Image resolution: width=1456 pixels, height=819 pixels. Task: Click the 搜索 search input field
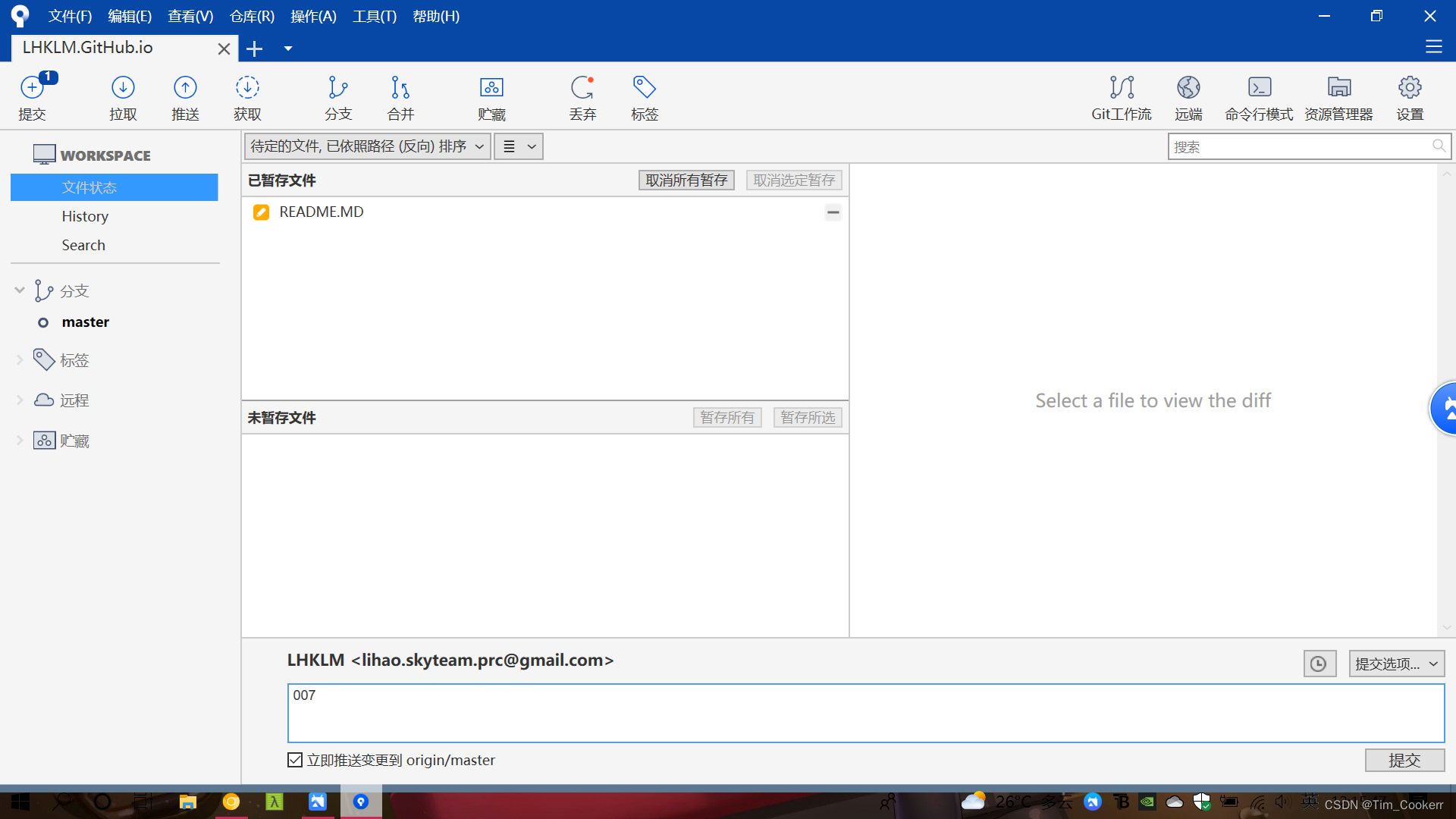pos(1298,147)
